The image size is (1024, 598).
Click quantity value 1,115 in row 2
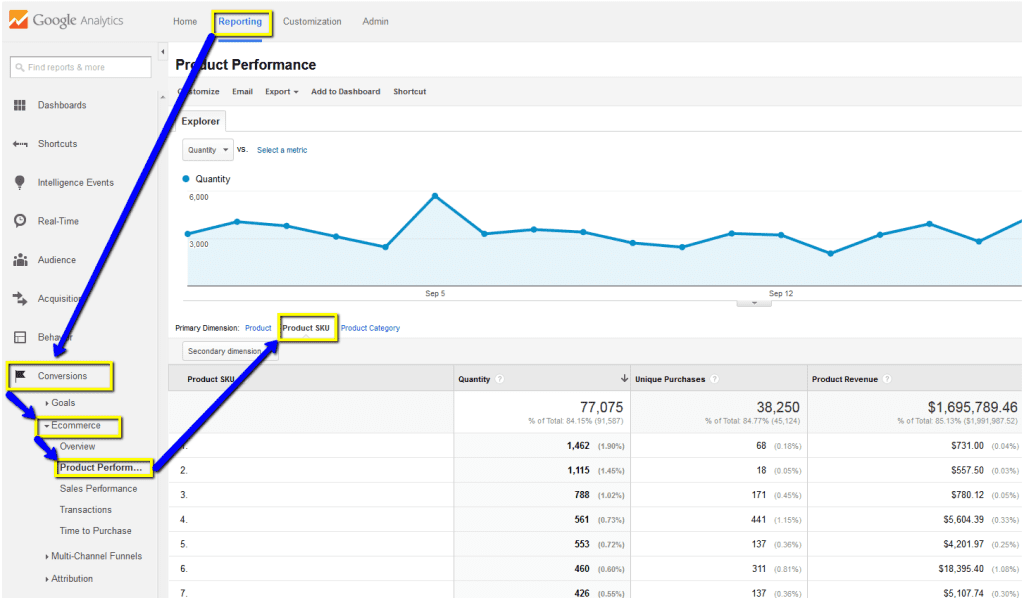click(578, 470)
